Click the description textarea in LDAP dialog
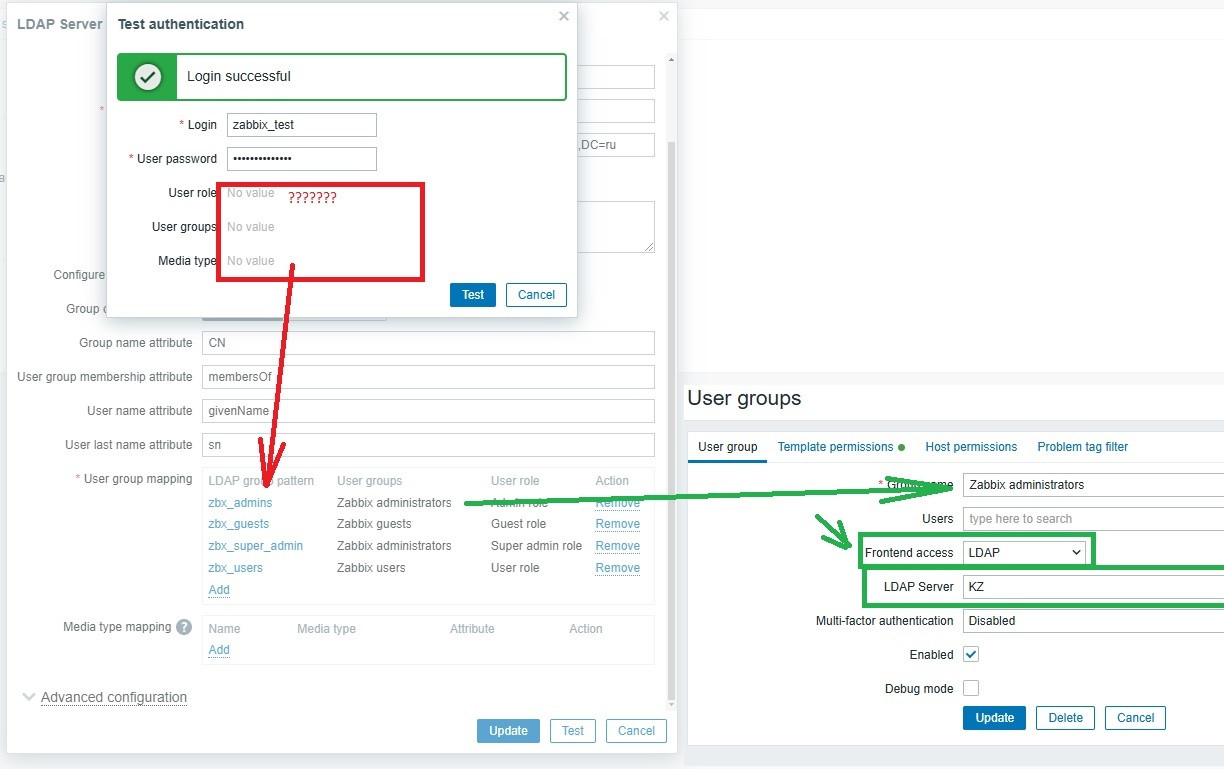Viewport: 1224px width, 769px height. coord(616,227)
